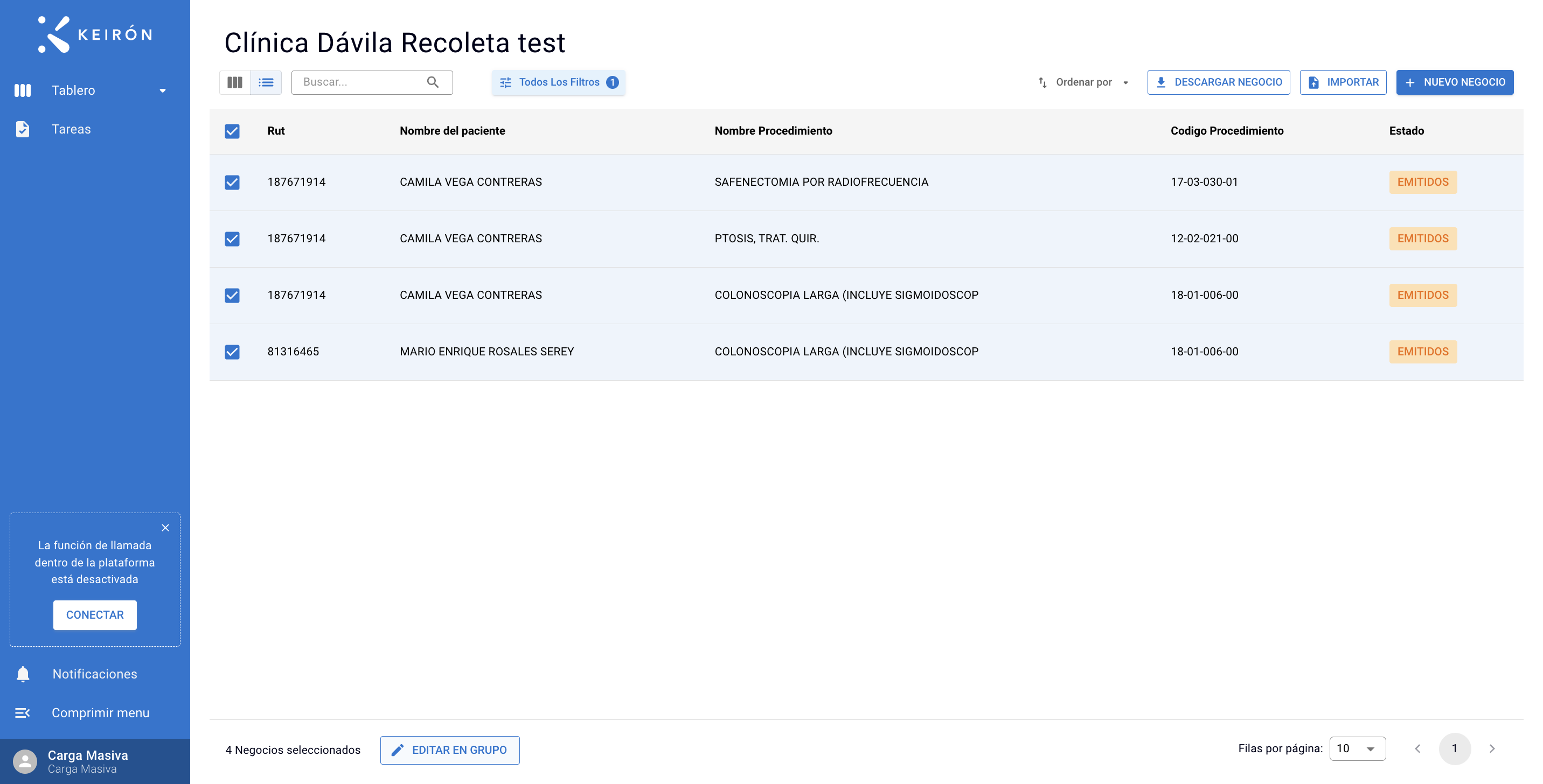The width and height of the screenshot is (1543, 784).
Task: Uncheck Camila Vega's COLONOSCOPIA LARGA row
Action: pos(232,296)
